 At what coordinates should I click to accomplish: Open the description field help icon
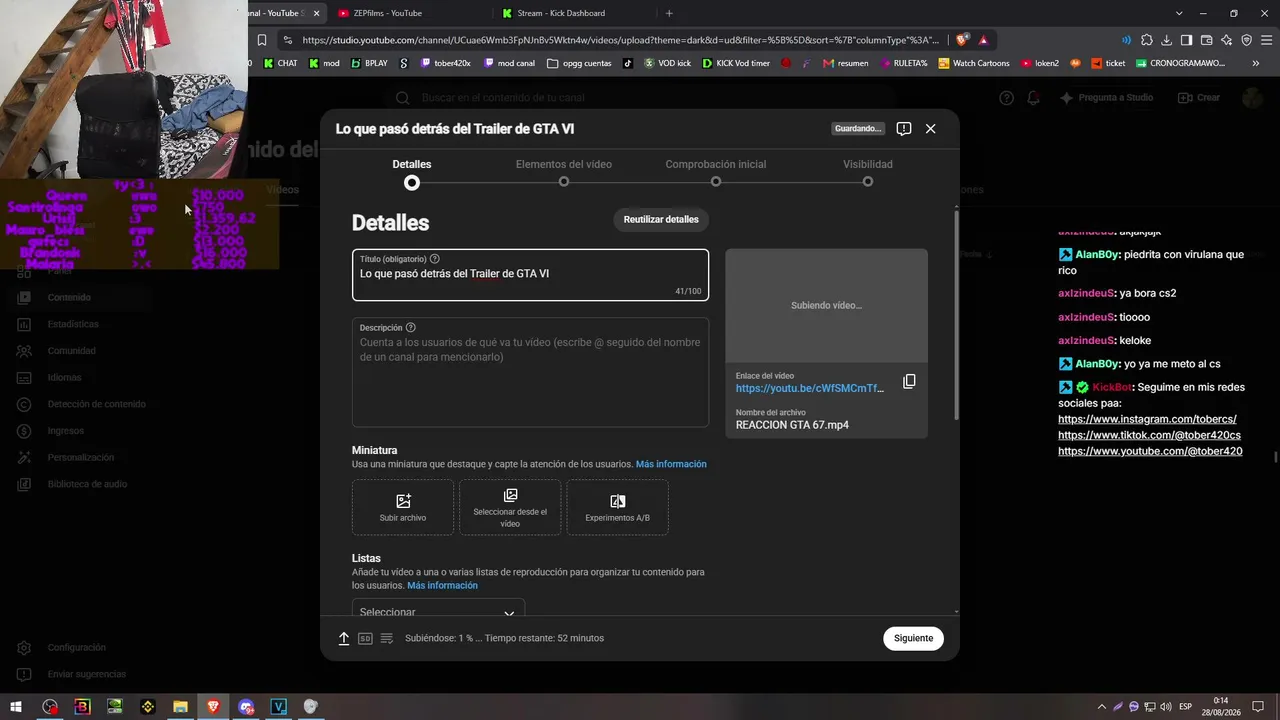pyautogui.click(x=411, y=327)
